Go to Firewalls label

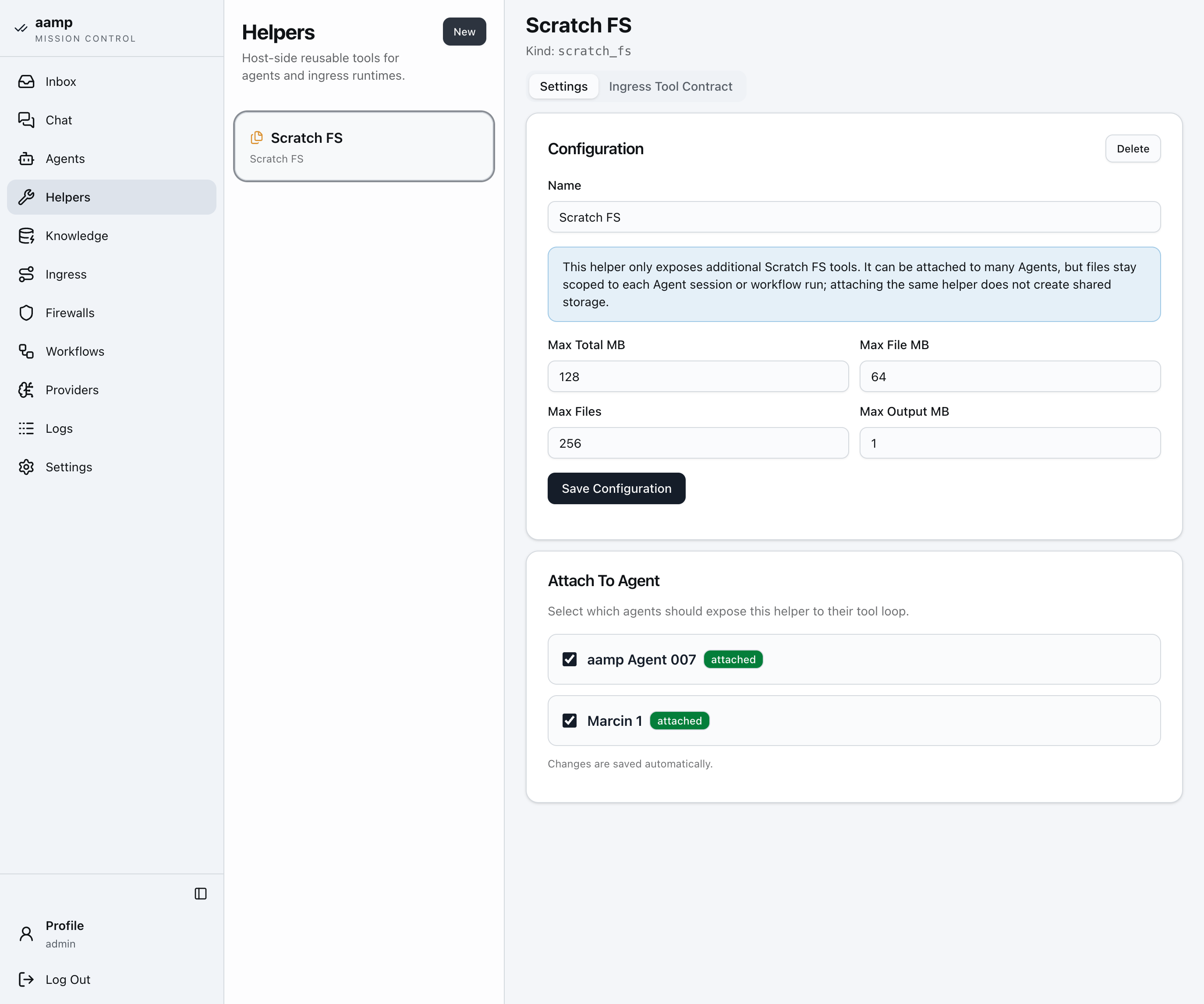70,313
